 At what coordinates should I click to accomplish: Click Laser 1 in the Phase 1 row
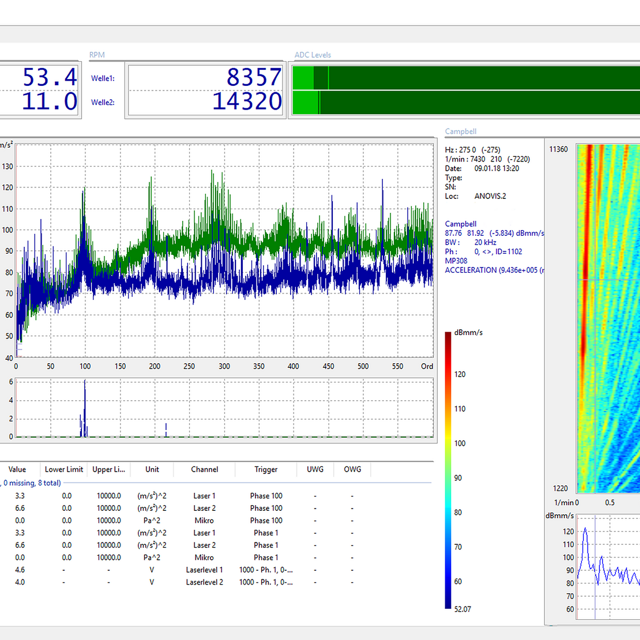204,533
